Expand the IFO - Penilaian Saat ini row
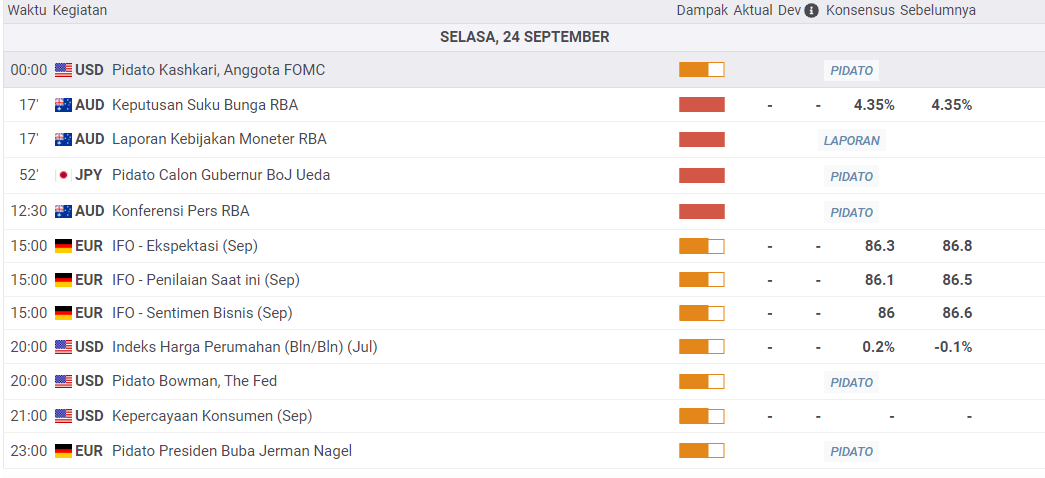The width and height of the screenshot is (1045, 478). tap(205, 280)
